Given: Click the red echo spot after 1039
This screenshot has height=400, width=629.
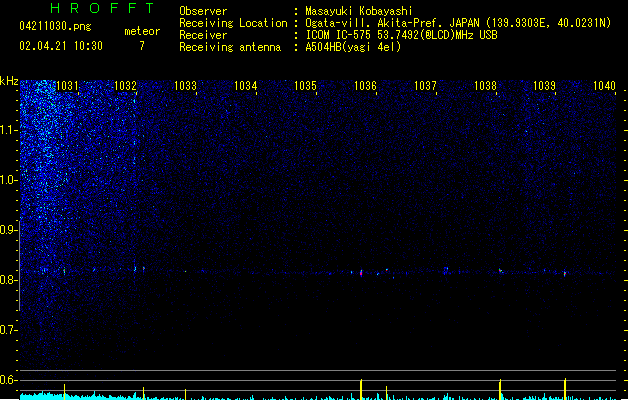Looking at the screenshot, I should [x=565, y=274].
